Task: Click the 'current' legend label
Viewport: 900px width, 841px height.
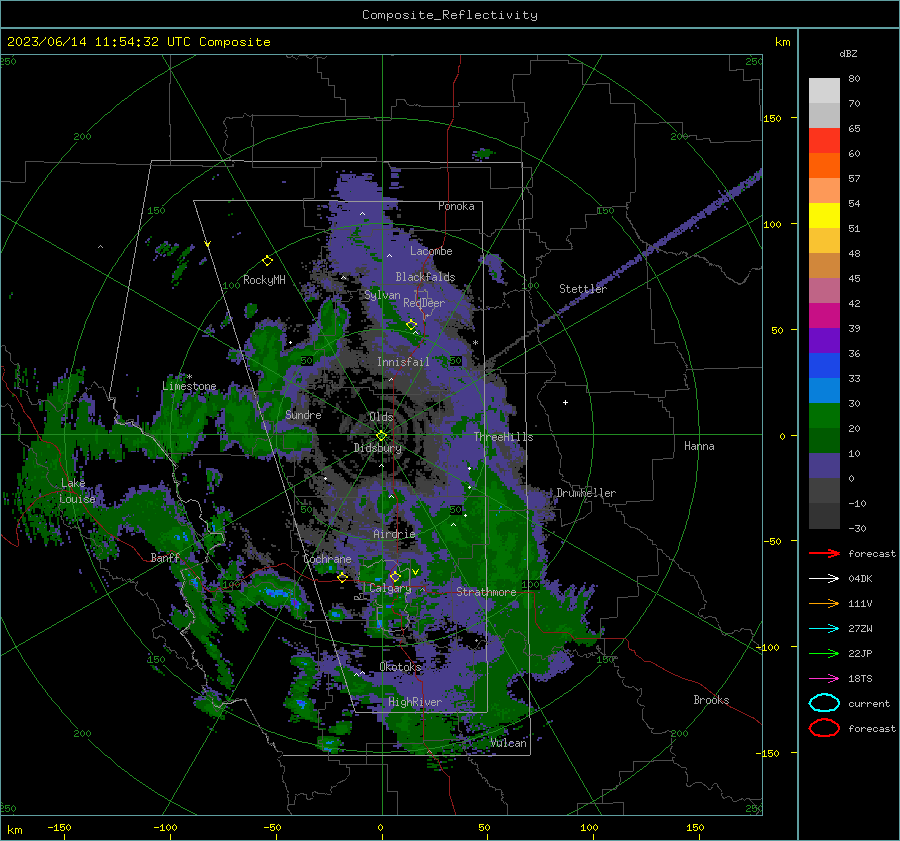Action: click(868, 704)
